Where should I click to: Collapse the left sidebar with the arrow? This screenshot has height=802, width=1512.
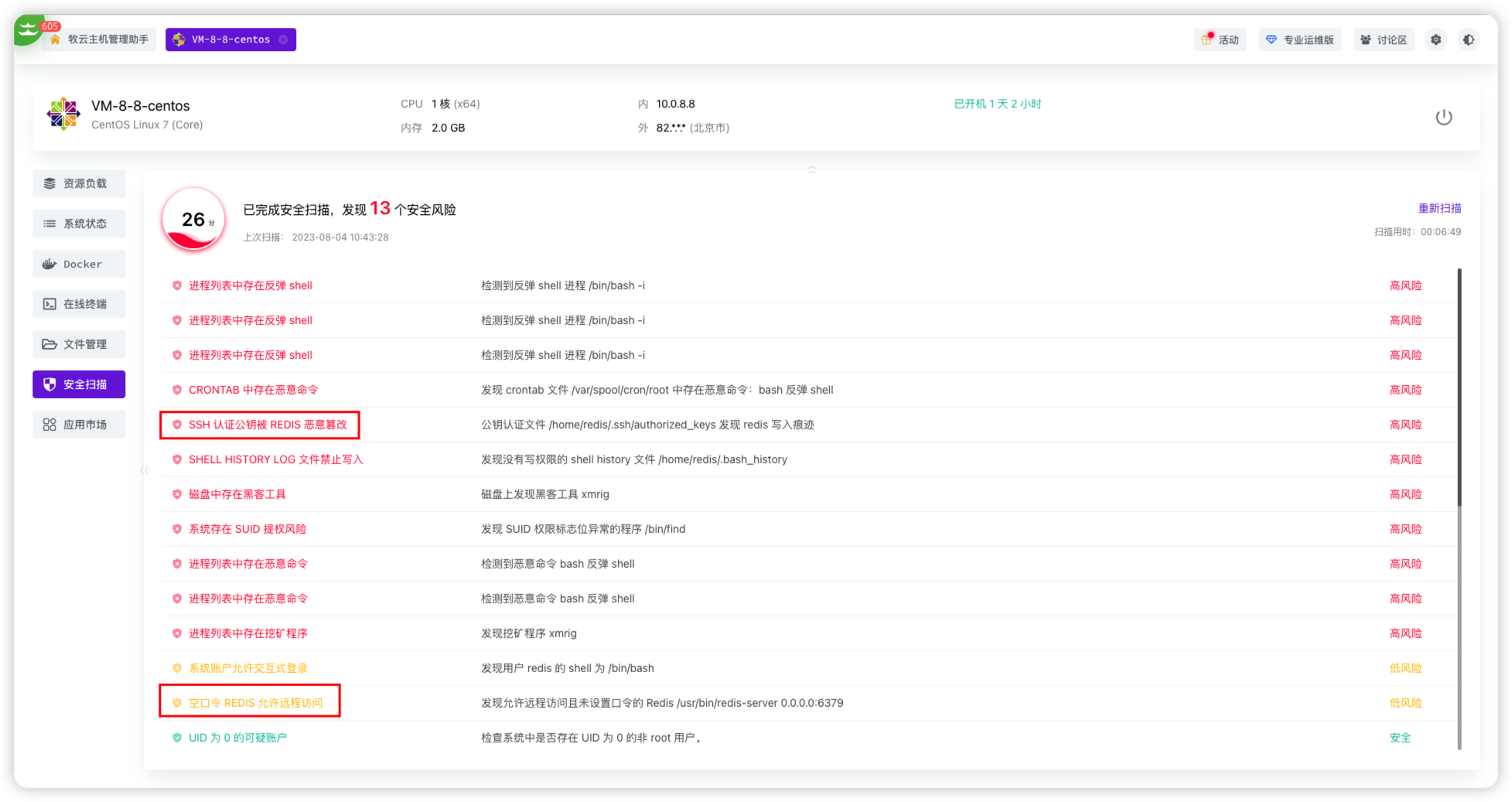pos(144,469)
